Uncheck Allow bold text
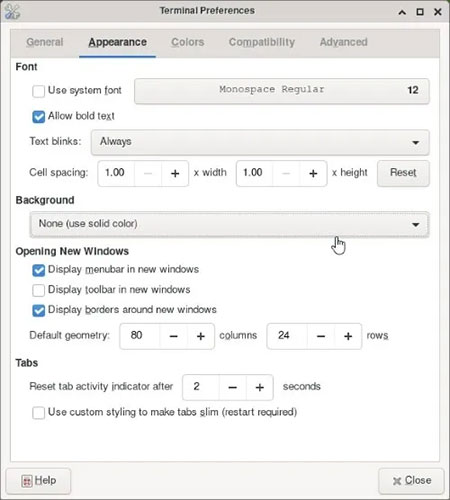Viewport: 450px width, 500px height. pyautogui.click(x=38, y=117)
